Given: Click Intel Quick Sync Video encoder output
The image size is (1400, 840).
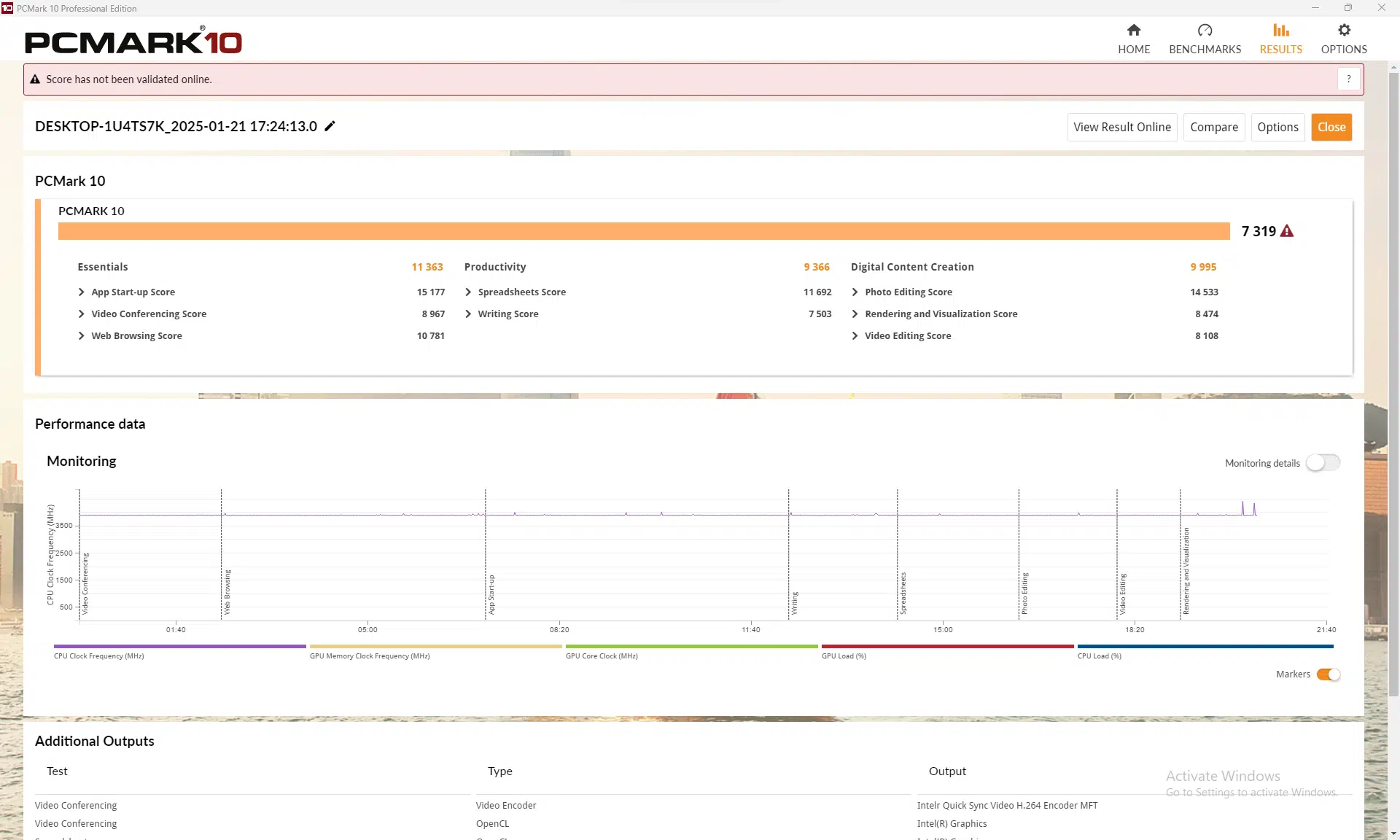Looking at the screenshot, I should click(x=1007, y=805).
